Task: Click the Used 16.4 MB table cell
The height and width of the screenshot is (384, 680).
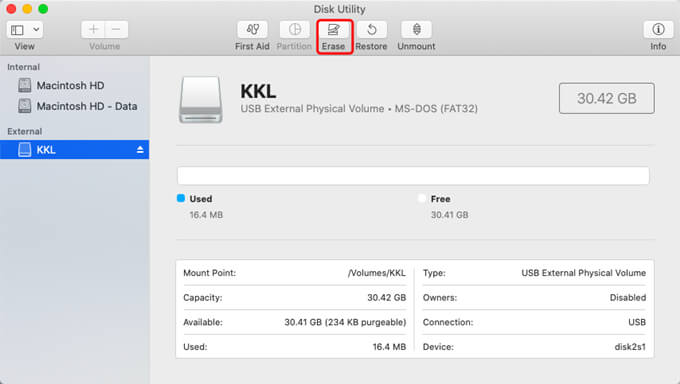Action: pos(389,347)
